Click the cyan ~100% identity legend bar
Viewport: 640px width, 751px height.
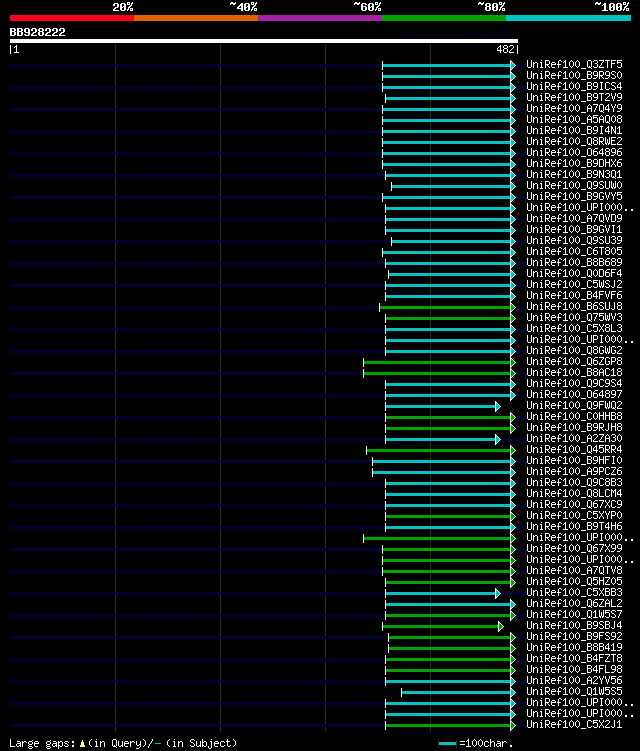(568, 18)
